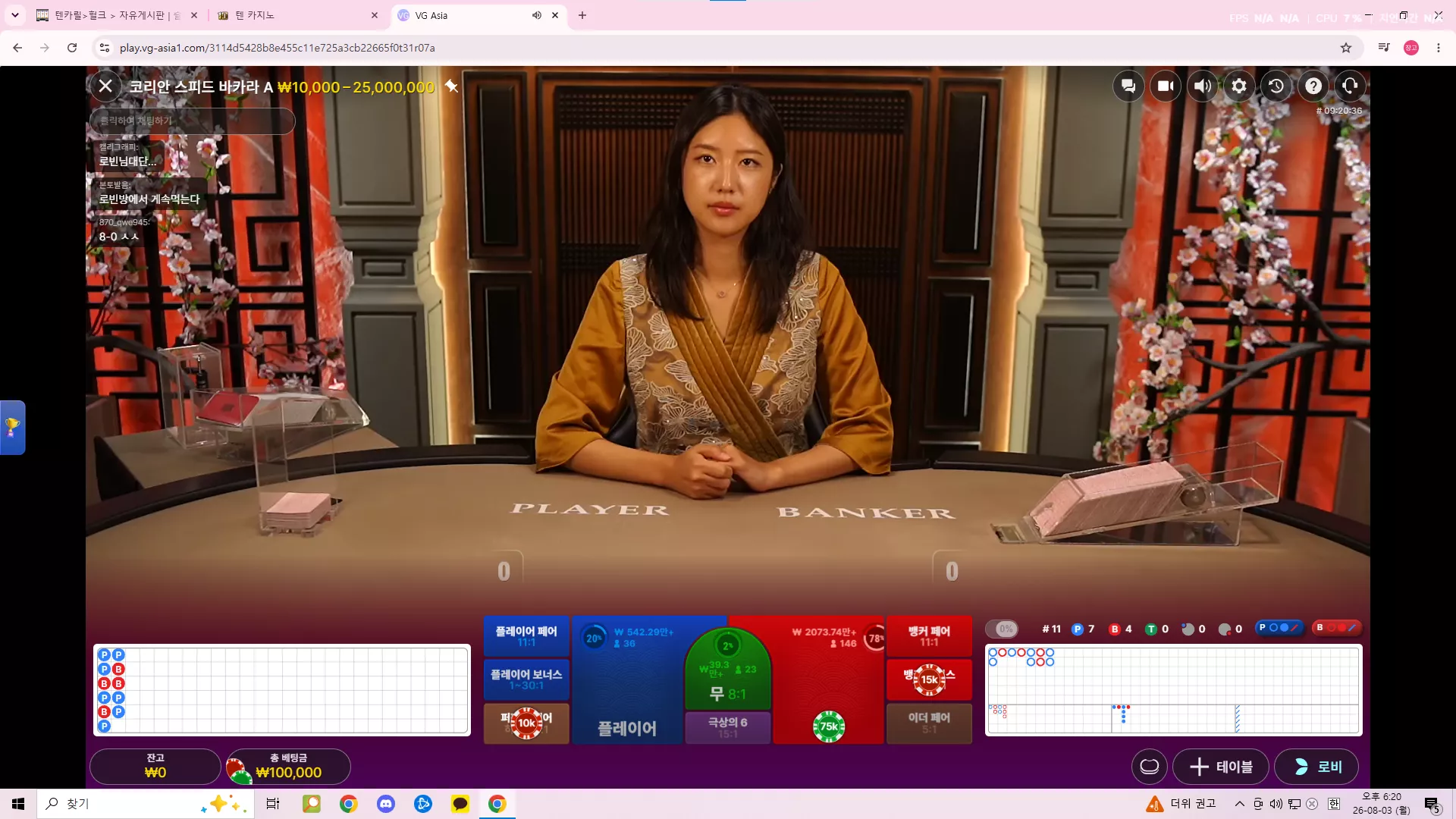Click the chat message input field

(193, 121)
